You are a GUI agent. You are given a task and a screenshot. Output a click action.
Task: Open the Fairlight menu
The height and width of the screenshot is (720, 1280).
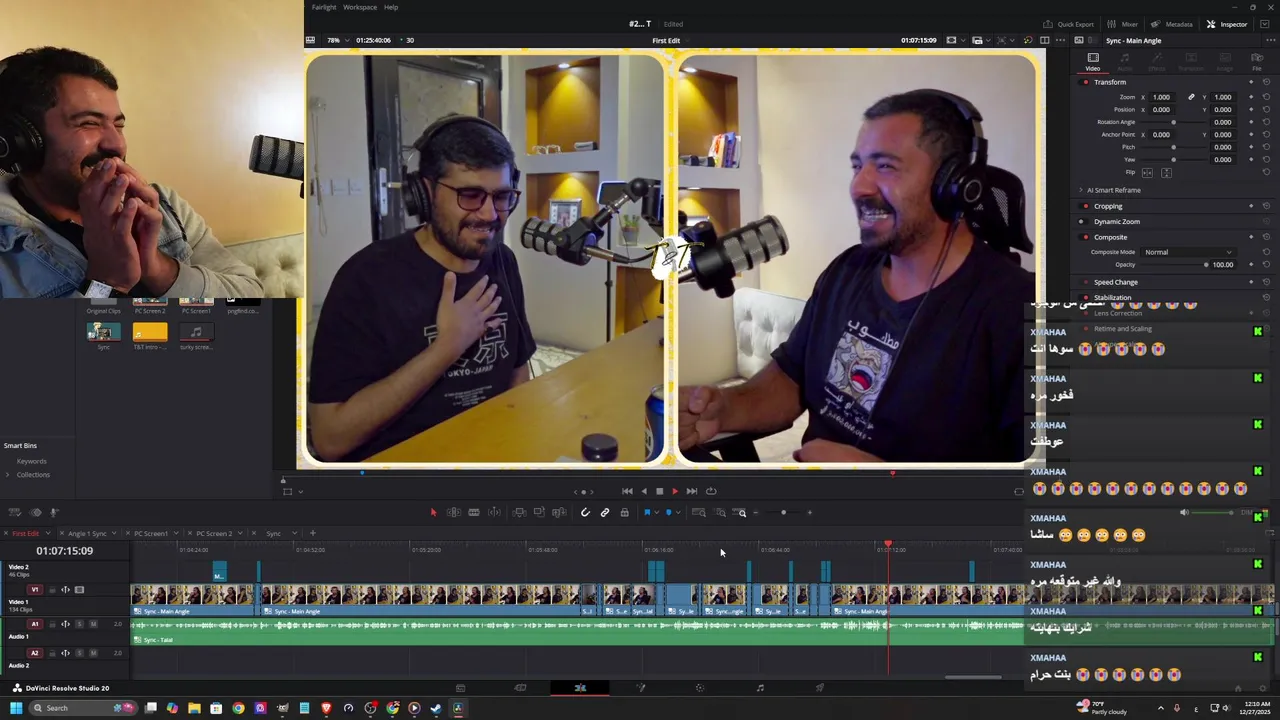pyautogui.click(x=323, y=7)
